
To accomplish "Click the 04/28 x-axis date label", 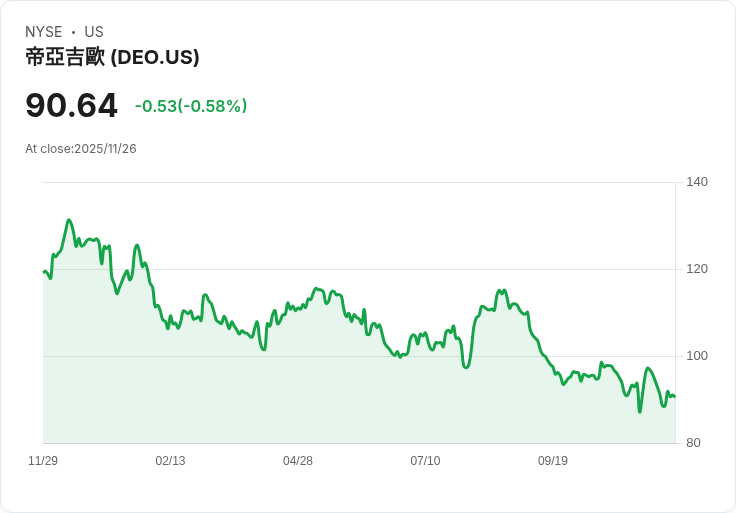I will 298,461.
